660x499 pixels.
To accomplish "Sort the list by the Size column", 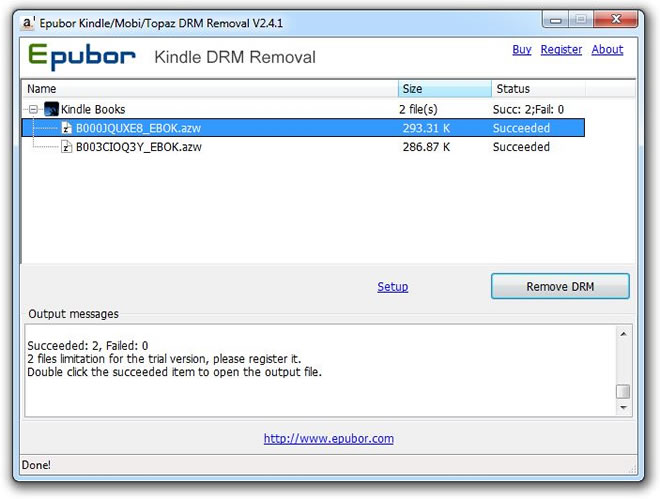I will 444,89.
